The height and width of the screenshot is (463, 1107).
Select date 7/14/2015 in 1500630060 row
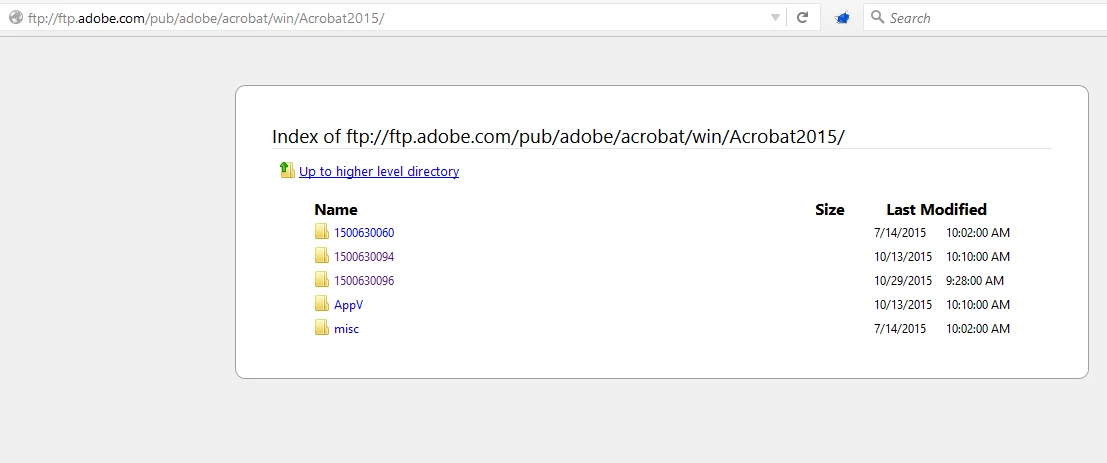(x=899, y=233)
